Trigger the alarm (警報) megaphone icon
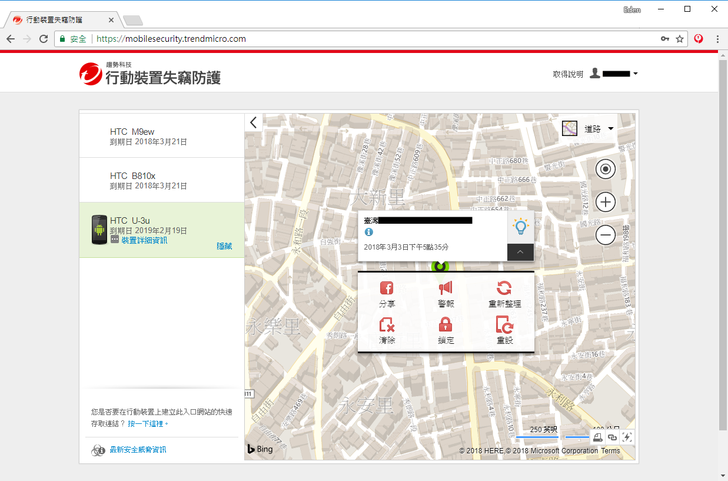Viewport: 728px width, 481px height. pos(445,290)
